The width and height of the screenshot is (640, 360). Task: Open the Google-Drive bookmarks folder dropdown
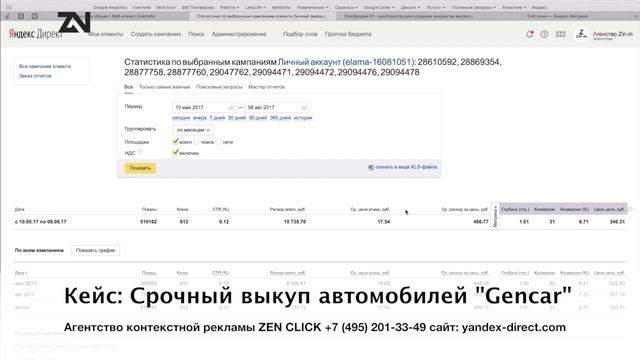tap(379, 7)
